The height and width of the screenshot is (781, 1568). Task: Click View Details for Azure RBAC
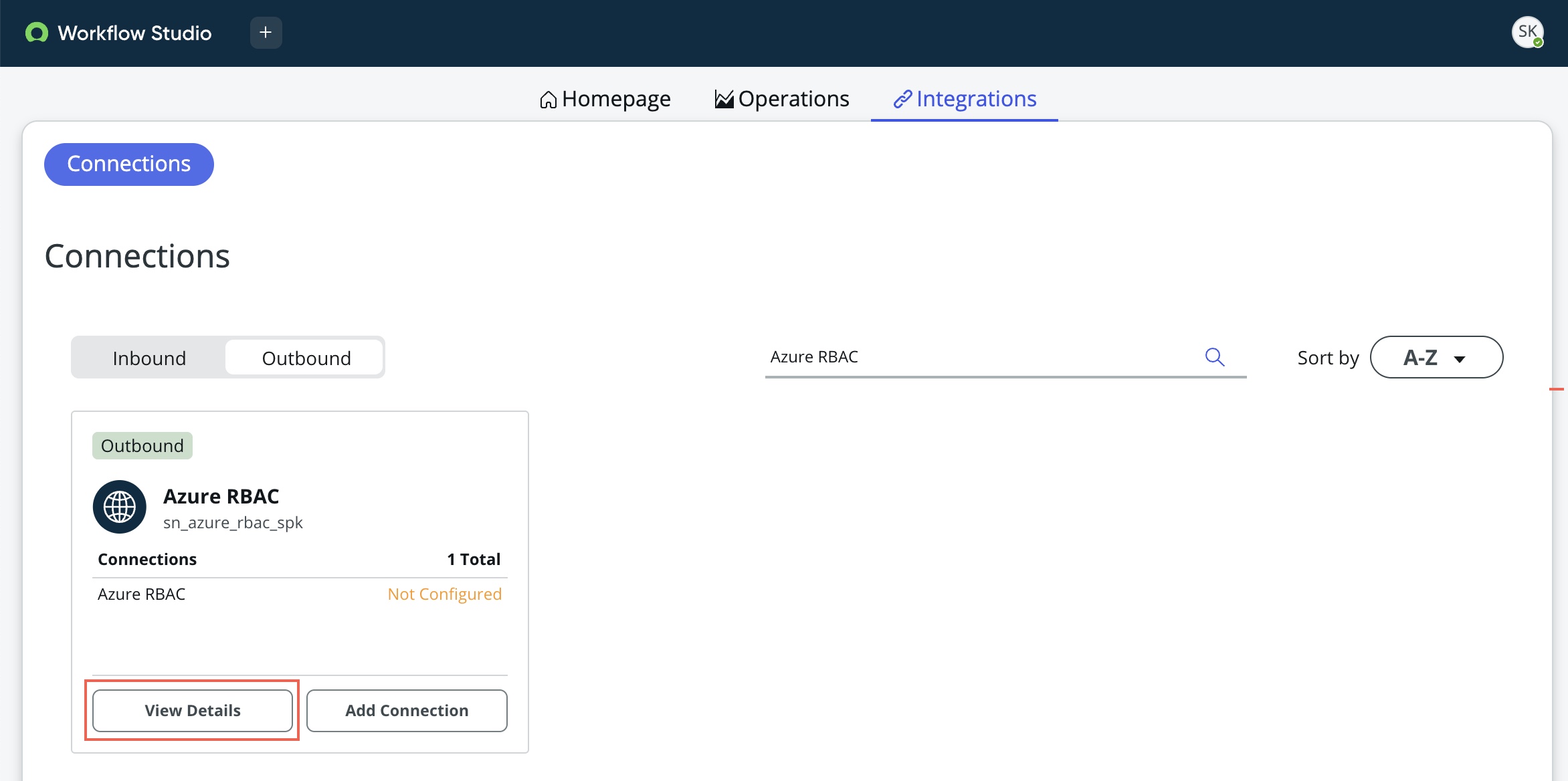pyautogui.click(x=193, y=711)
